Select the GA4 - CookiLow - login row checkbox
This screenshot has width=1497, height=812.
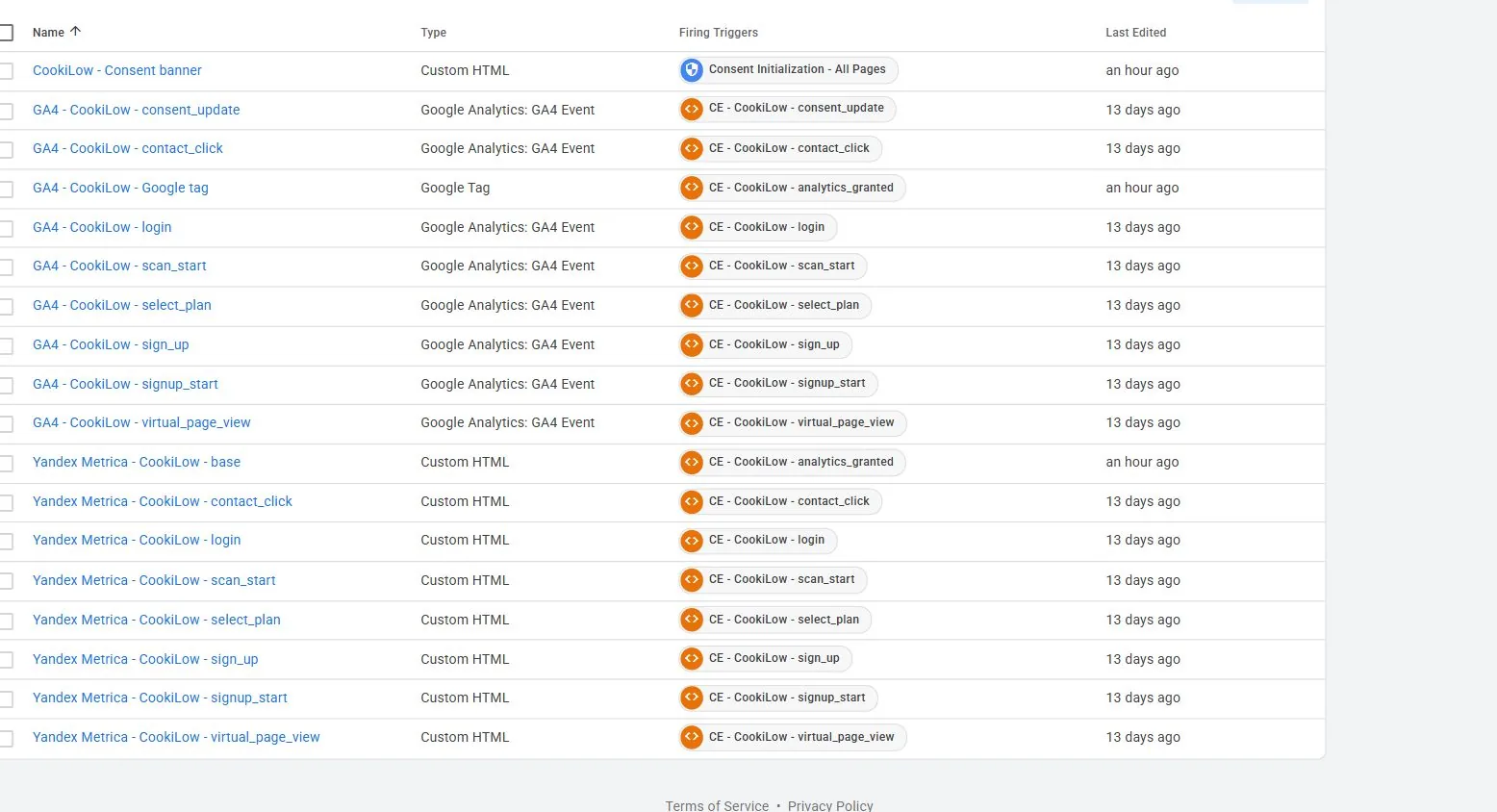(x=6, y=228)
